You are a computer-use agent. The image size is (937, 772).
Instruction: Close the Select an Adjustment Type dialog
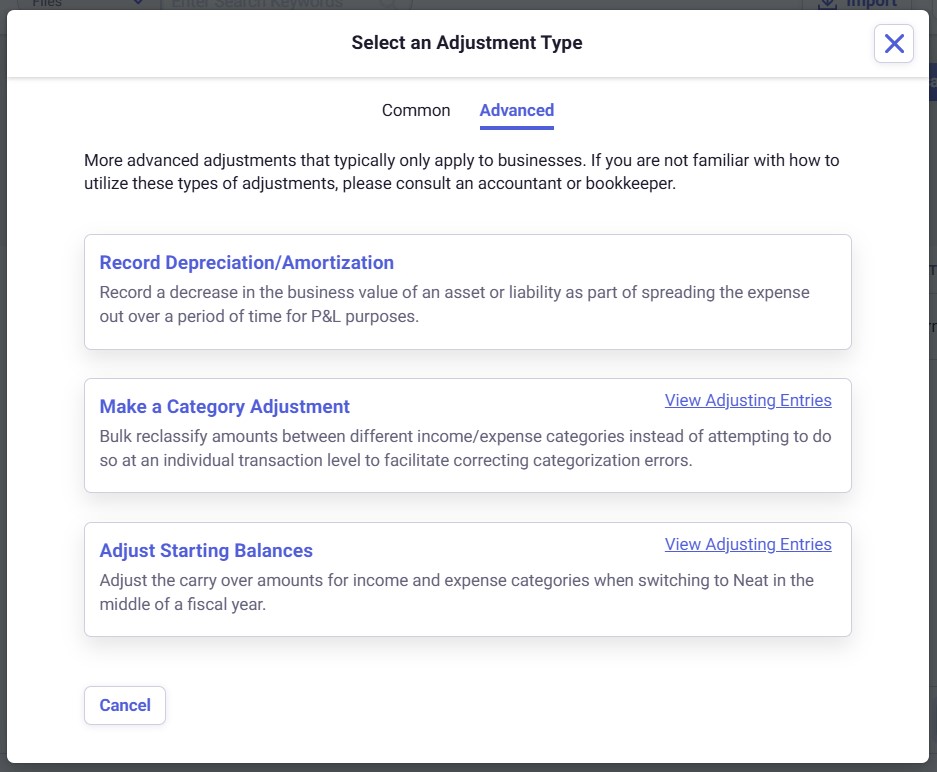click(x=893, y=44)
